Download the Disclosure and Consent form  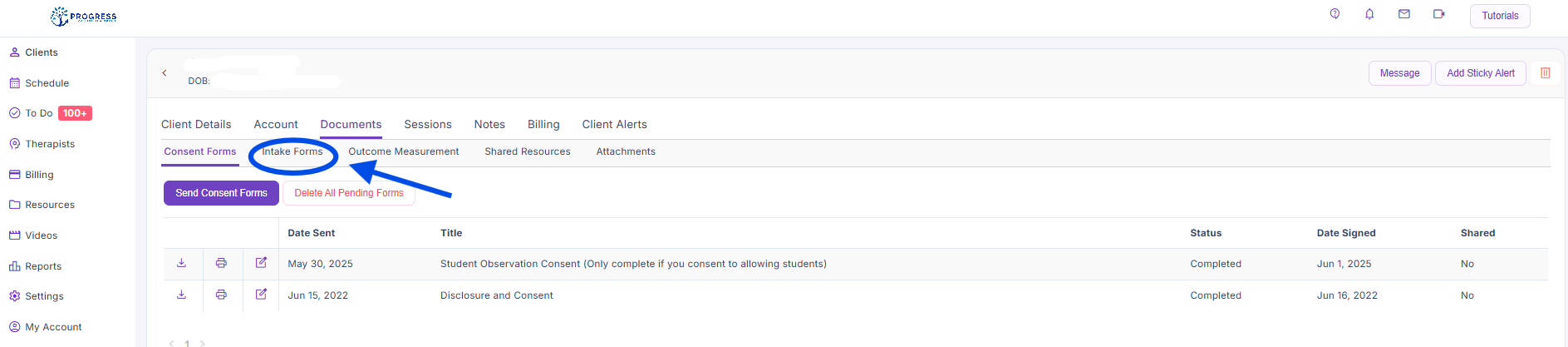[181, 295]
